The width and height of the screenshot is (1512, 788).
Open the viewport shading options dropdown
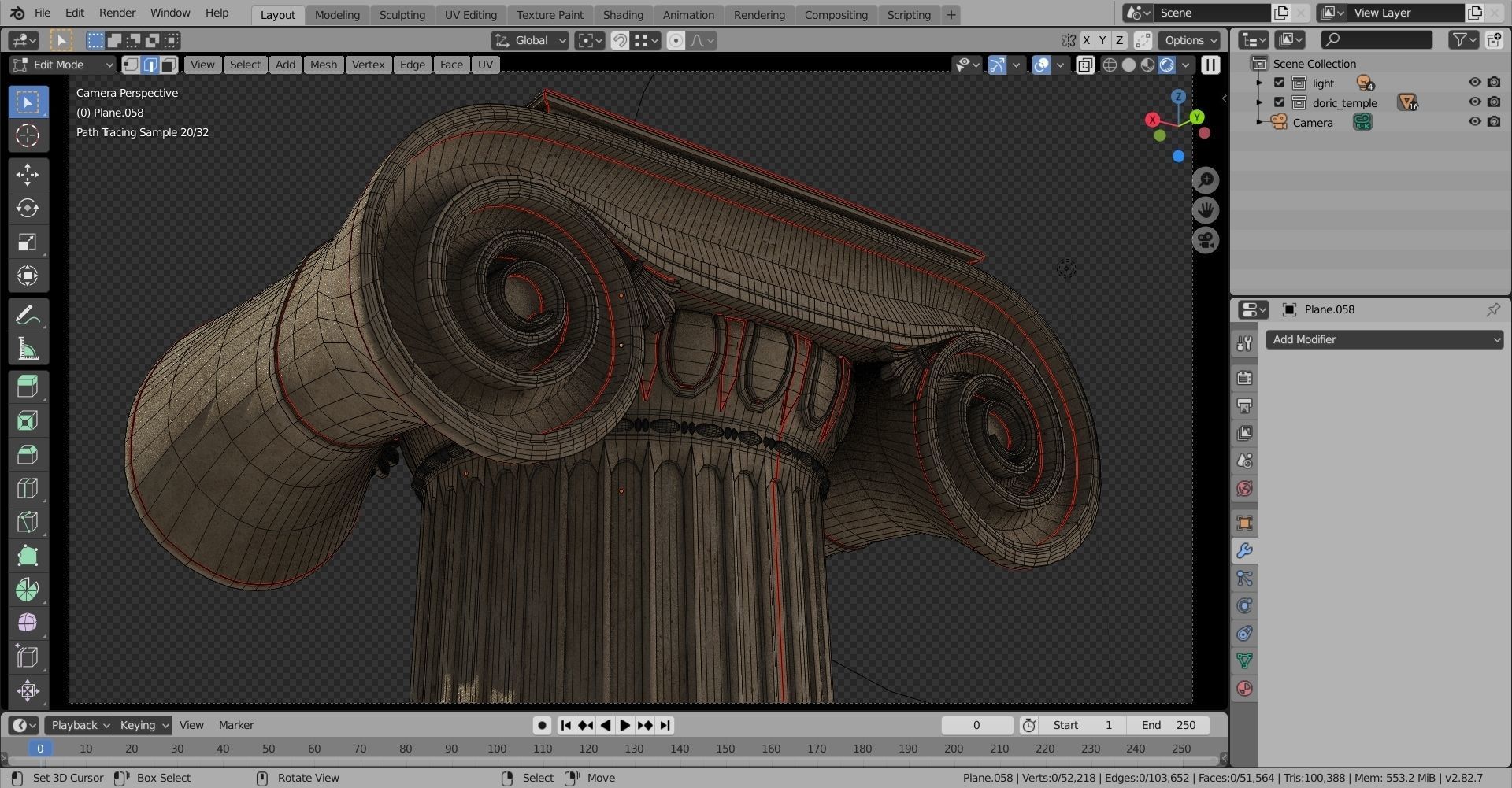click(1185, 65)
